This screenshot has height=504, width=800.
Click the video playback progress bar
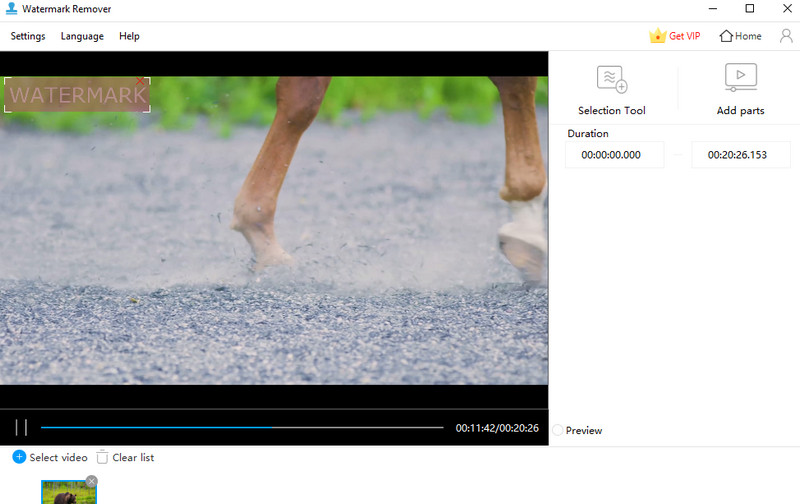point(241,428)
